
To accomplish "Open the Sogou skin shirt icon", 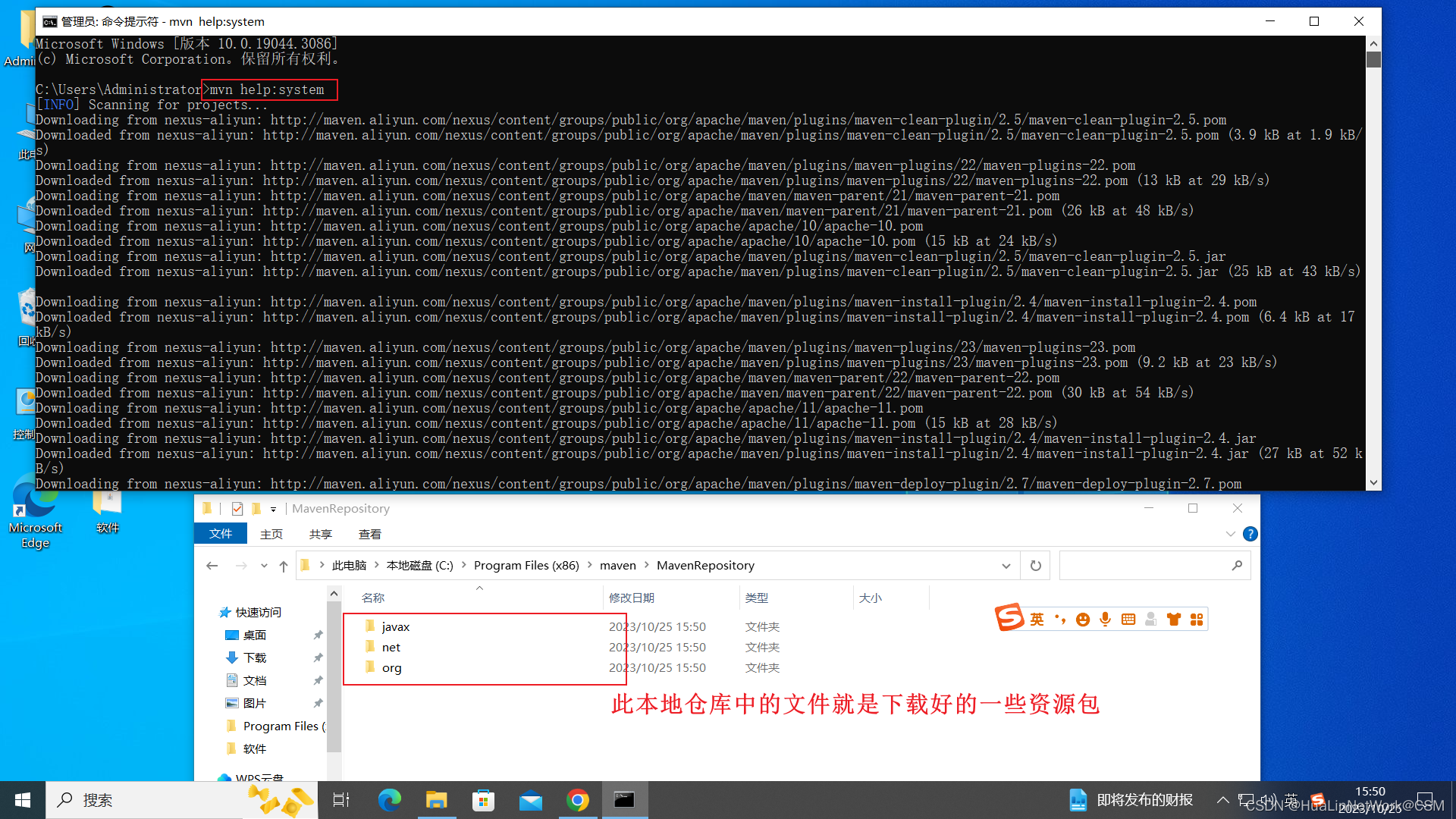I will pyautogui.click(x=1174, y=620).
